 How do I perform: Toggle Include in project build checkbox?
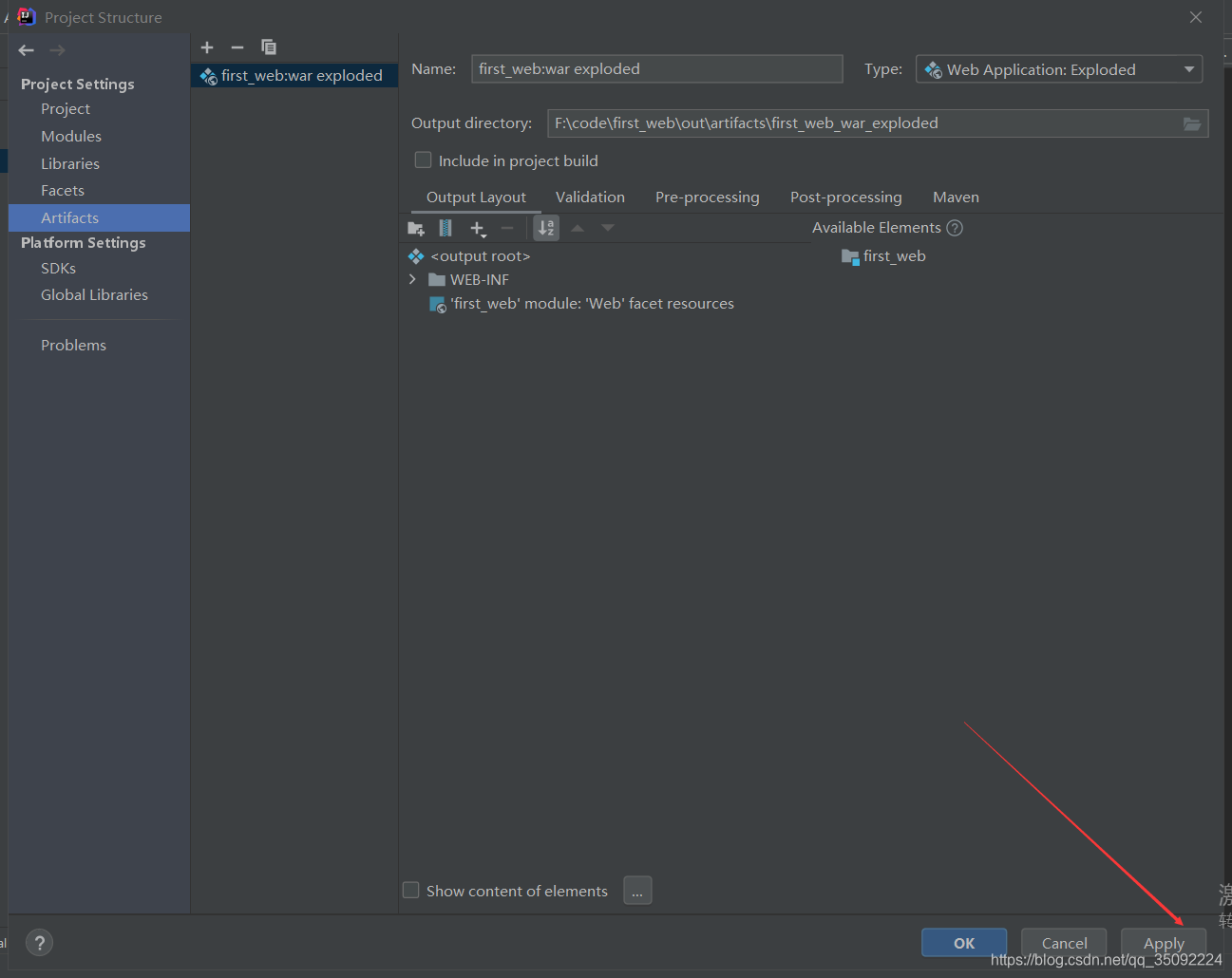(x=424, y=160)
